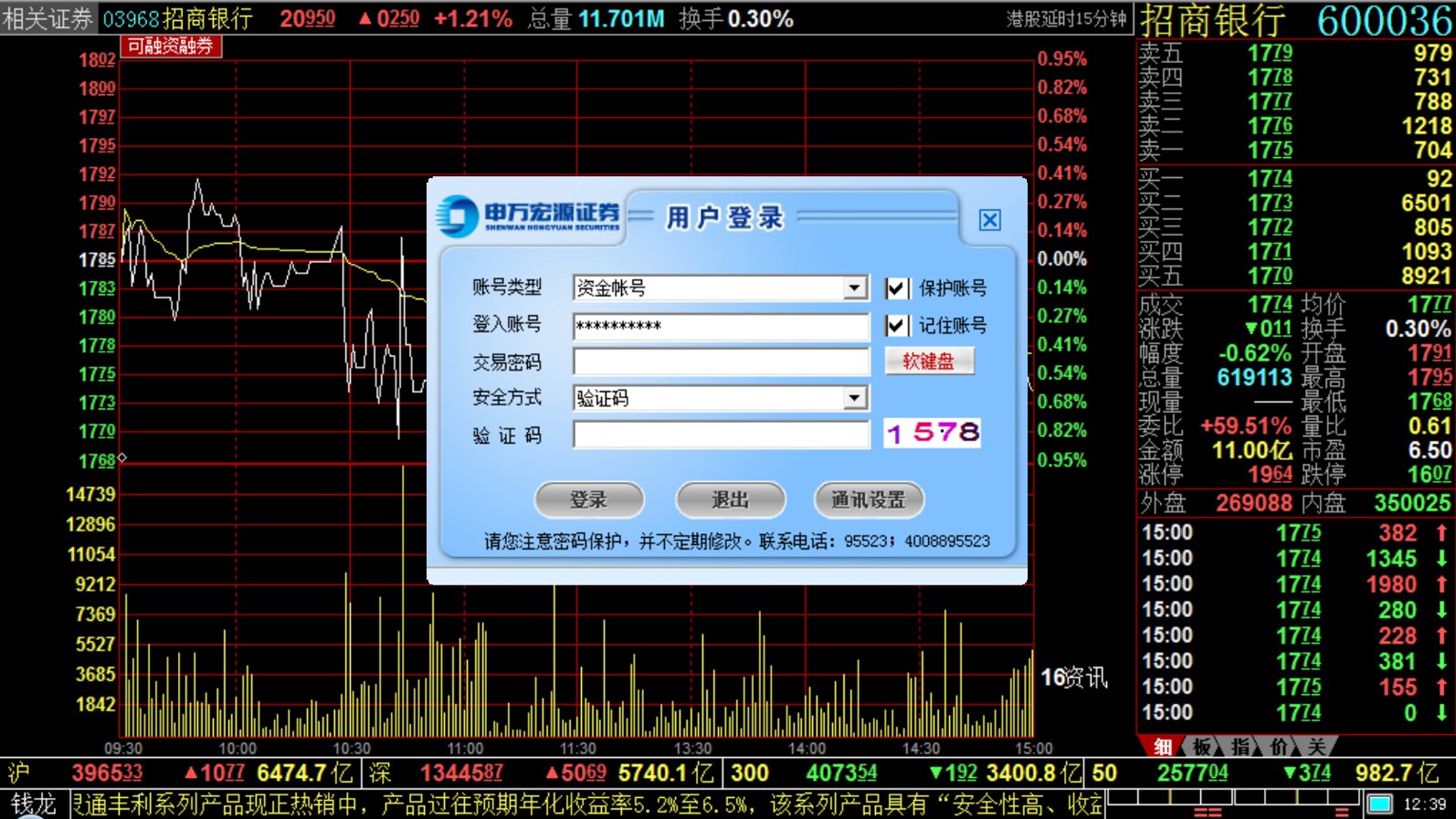Open 通讯设置 settings
This screenshot has height=819, width=1456.
[869, 499]
